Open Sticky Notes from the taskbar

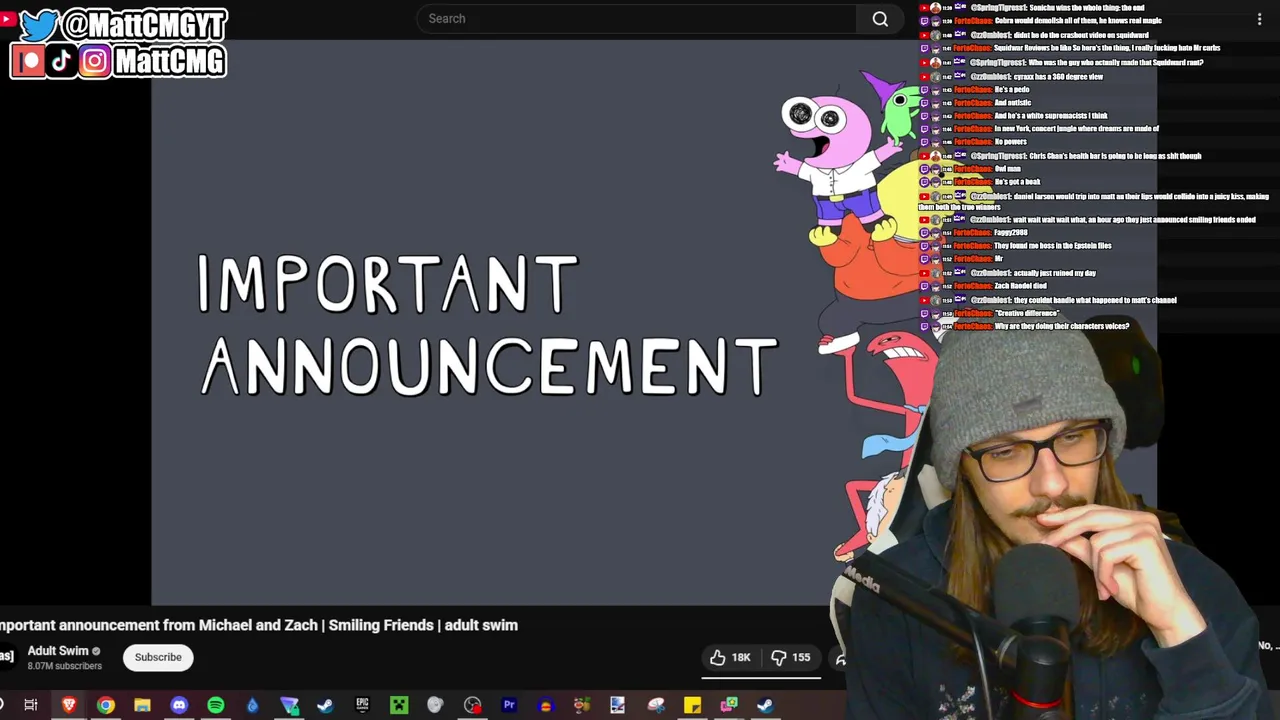click(692, 705)
